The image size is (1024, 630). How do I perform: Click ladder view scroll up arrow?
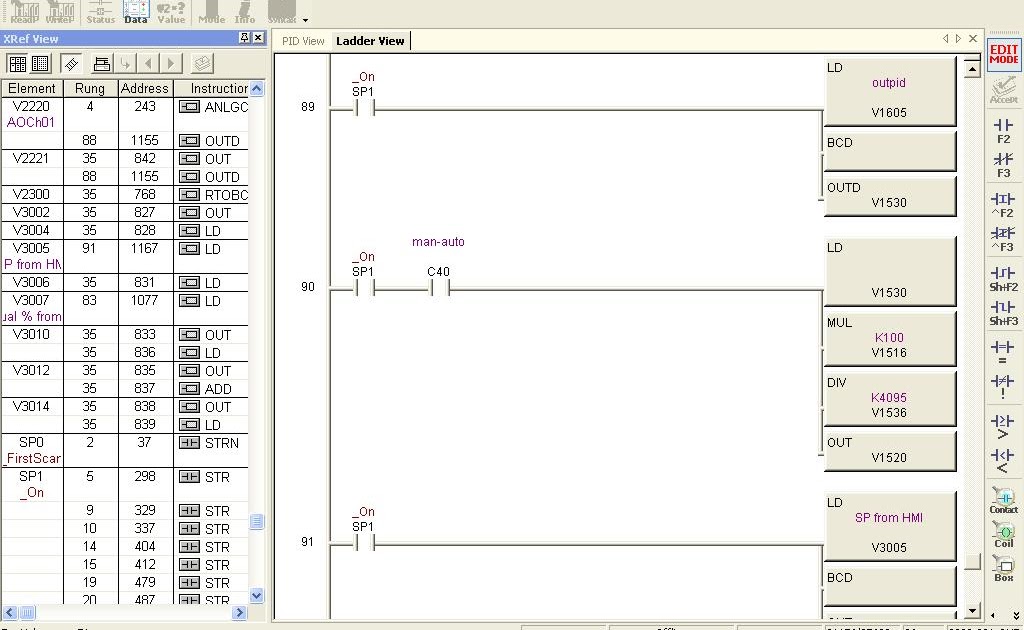pos(972,69)
